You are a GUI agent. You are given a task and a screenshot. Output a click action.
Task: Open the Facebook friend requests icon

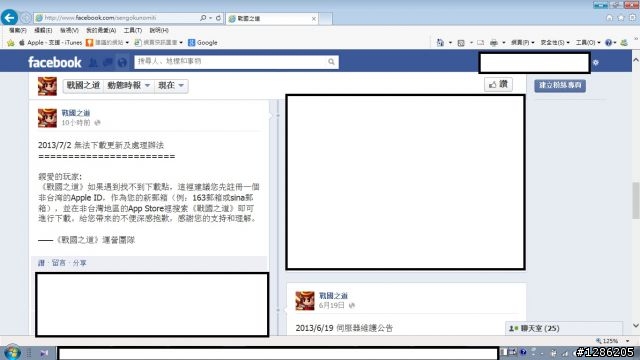click(93, 62)
